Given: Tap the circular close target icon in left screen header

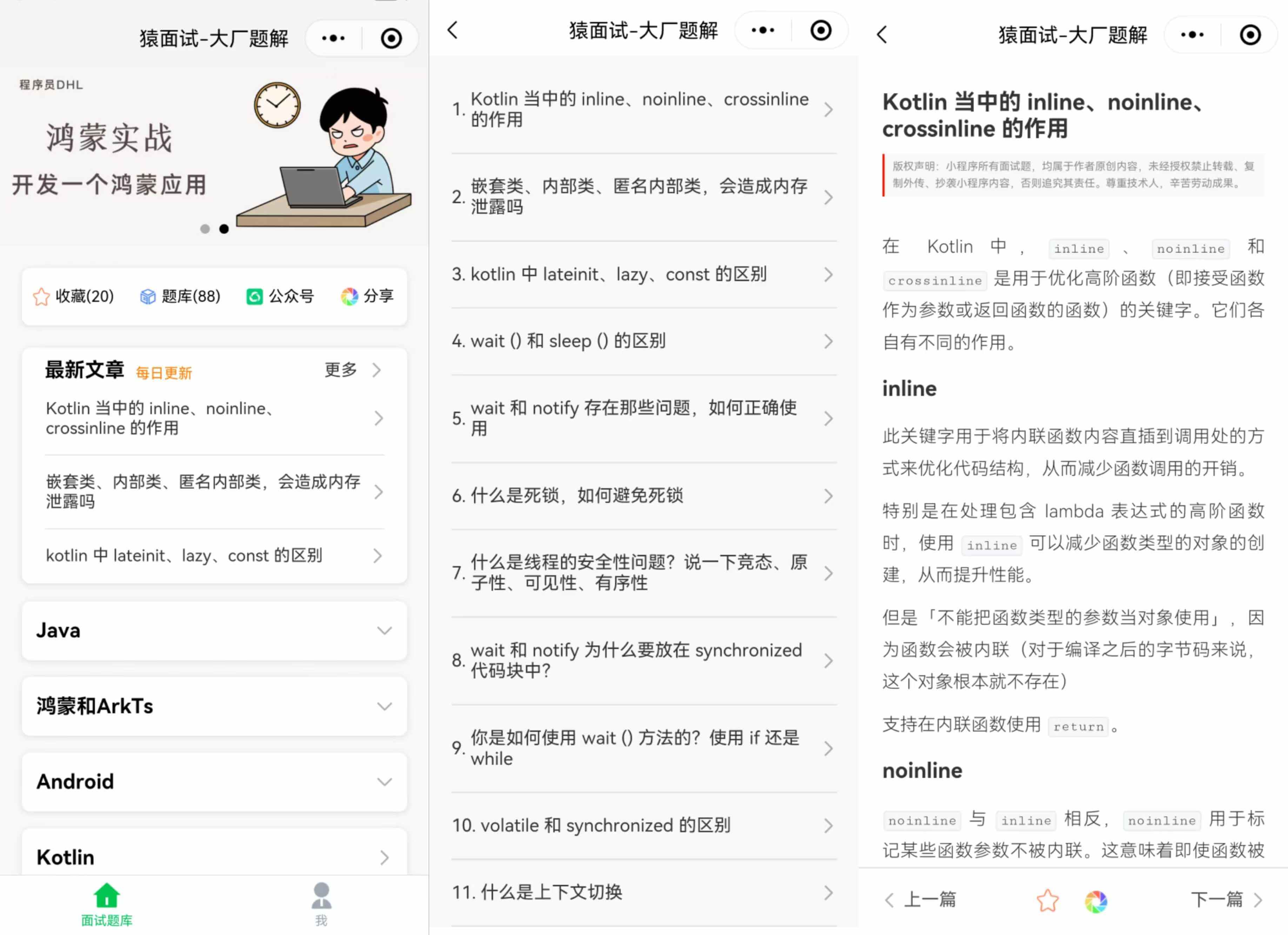Looking at the screenshot, I should (391, 39).
